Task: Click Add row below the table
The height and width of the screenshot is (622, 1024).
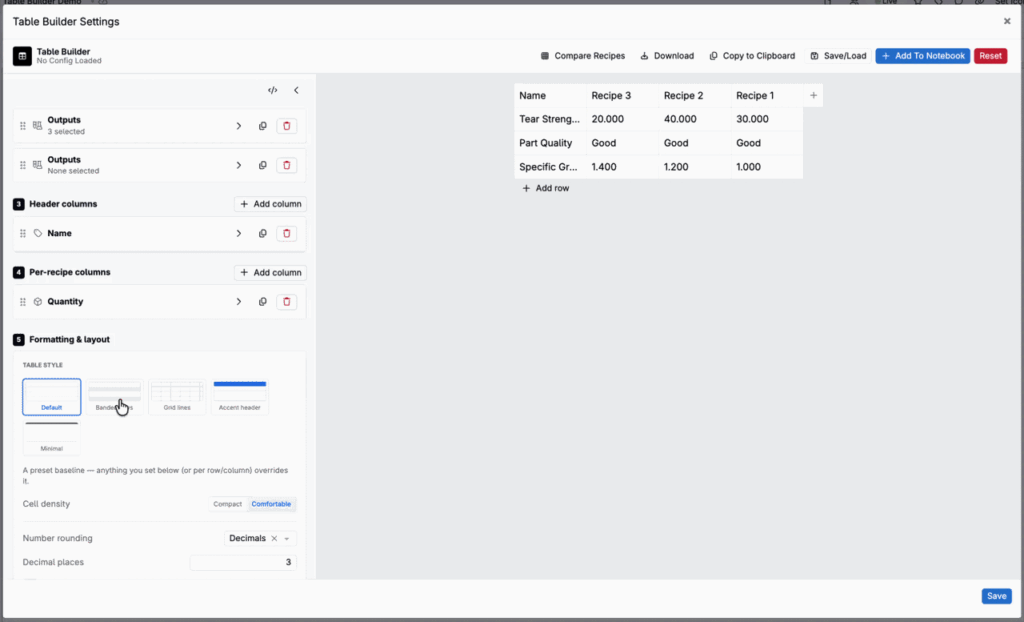Action: point(546,188)
